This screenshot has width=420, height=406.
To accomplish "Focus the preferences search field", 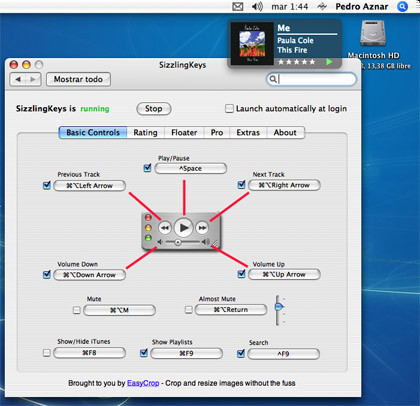I will (x=311, y=79).
